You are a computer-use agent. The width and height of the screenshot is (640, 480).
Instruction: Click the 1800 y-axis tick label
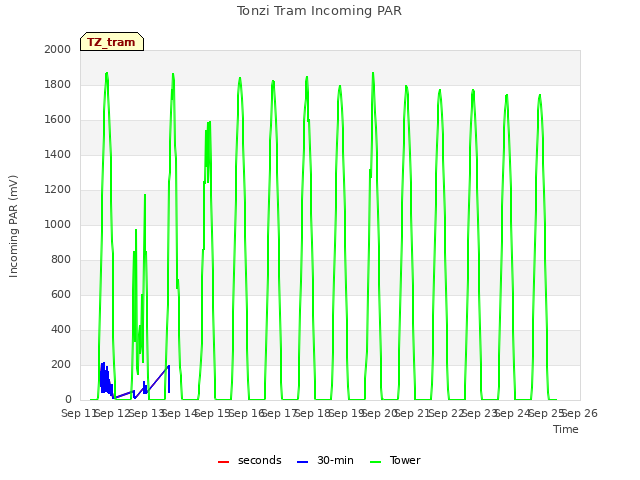pos(58,84)
